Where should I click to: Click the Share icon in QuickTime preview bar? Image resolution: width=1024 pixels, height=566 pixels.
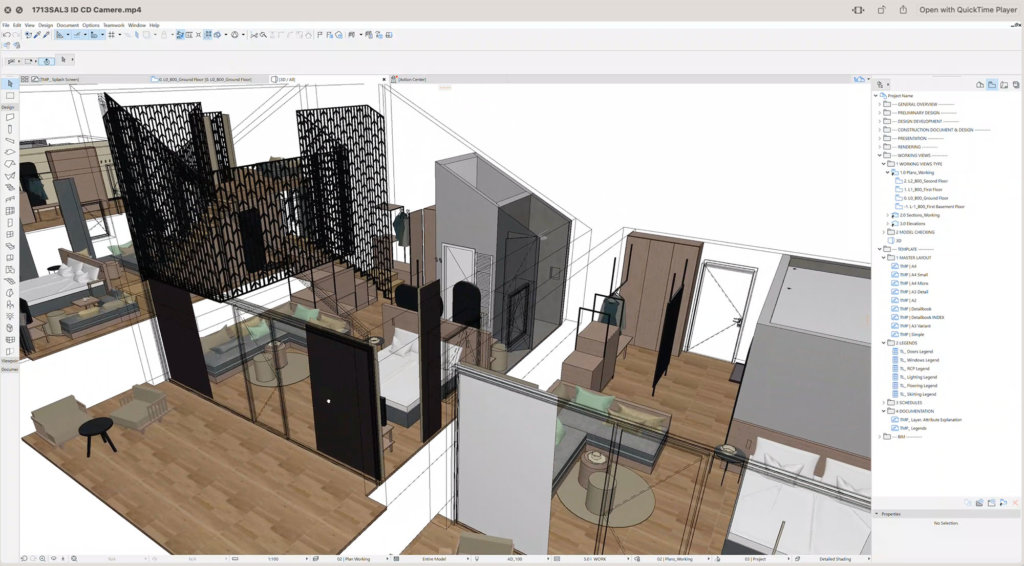tap(881, 9)
